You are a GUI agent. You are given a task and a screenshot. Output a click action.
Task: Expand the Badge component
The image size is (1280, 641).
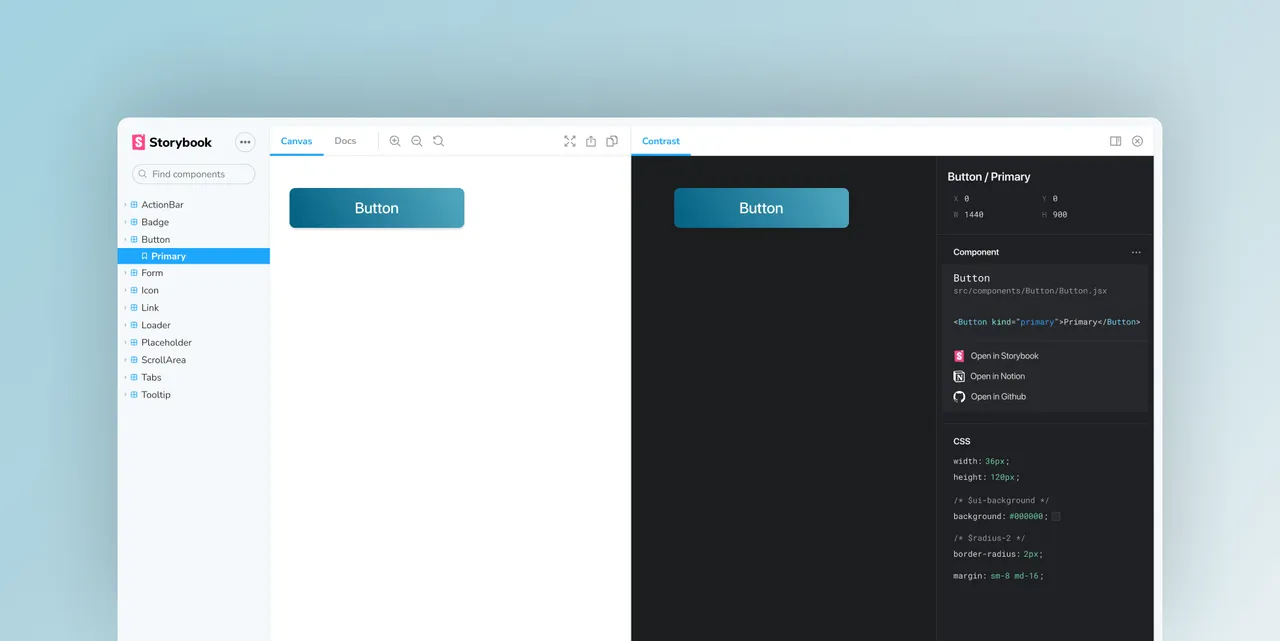click(125, 222)
